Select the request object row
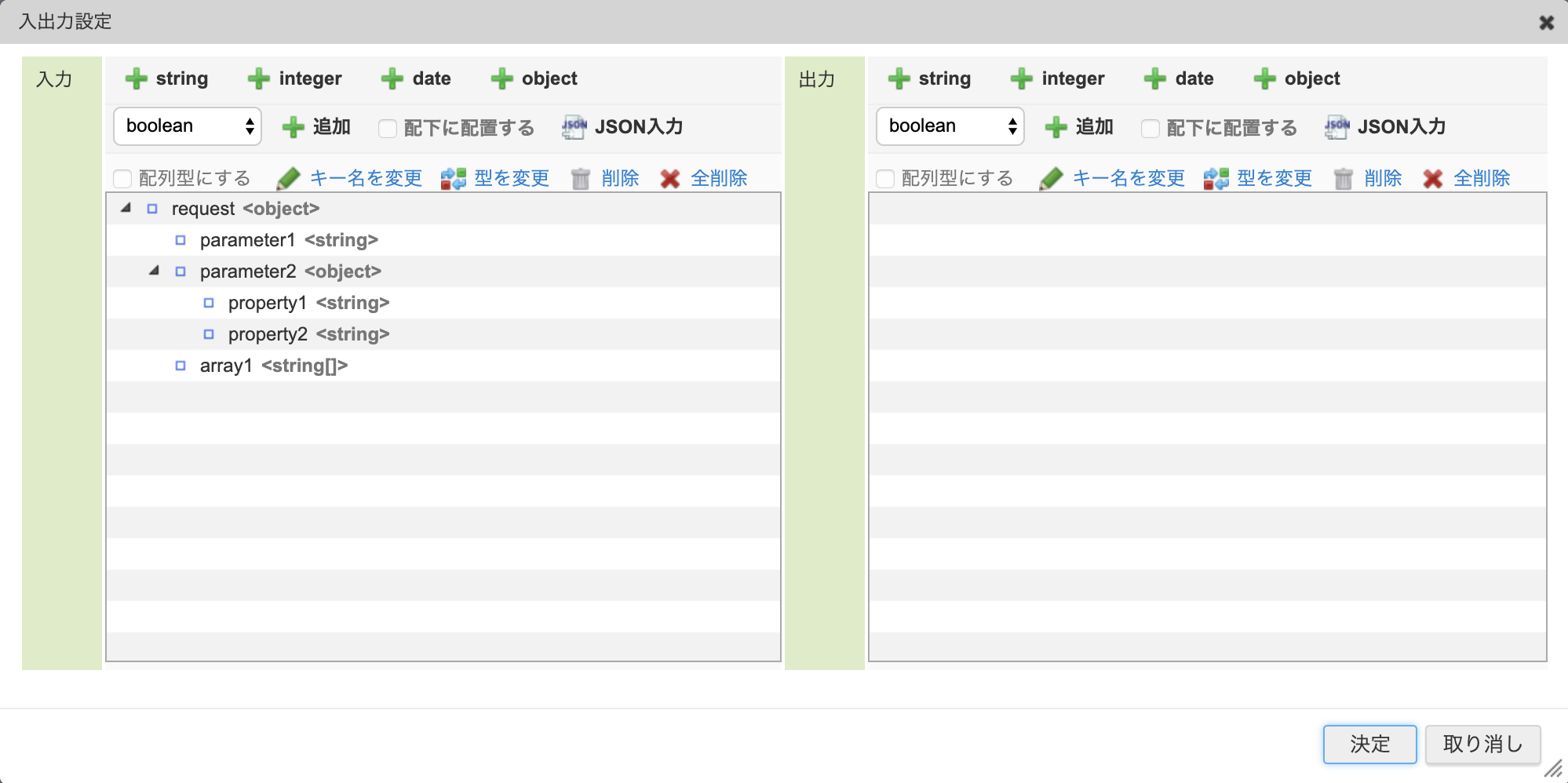The image size is (1568, 783). (443, 209)
